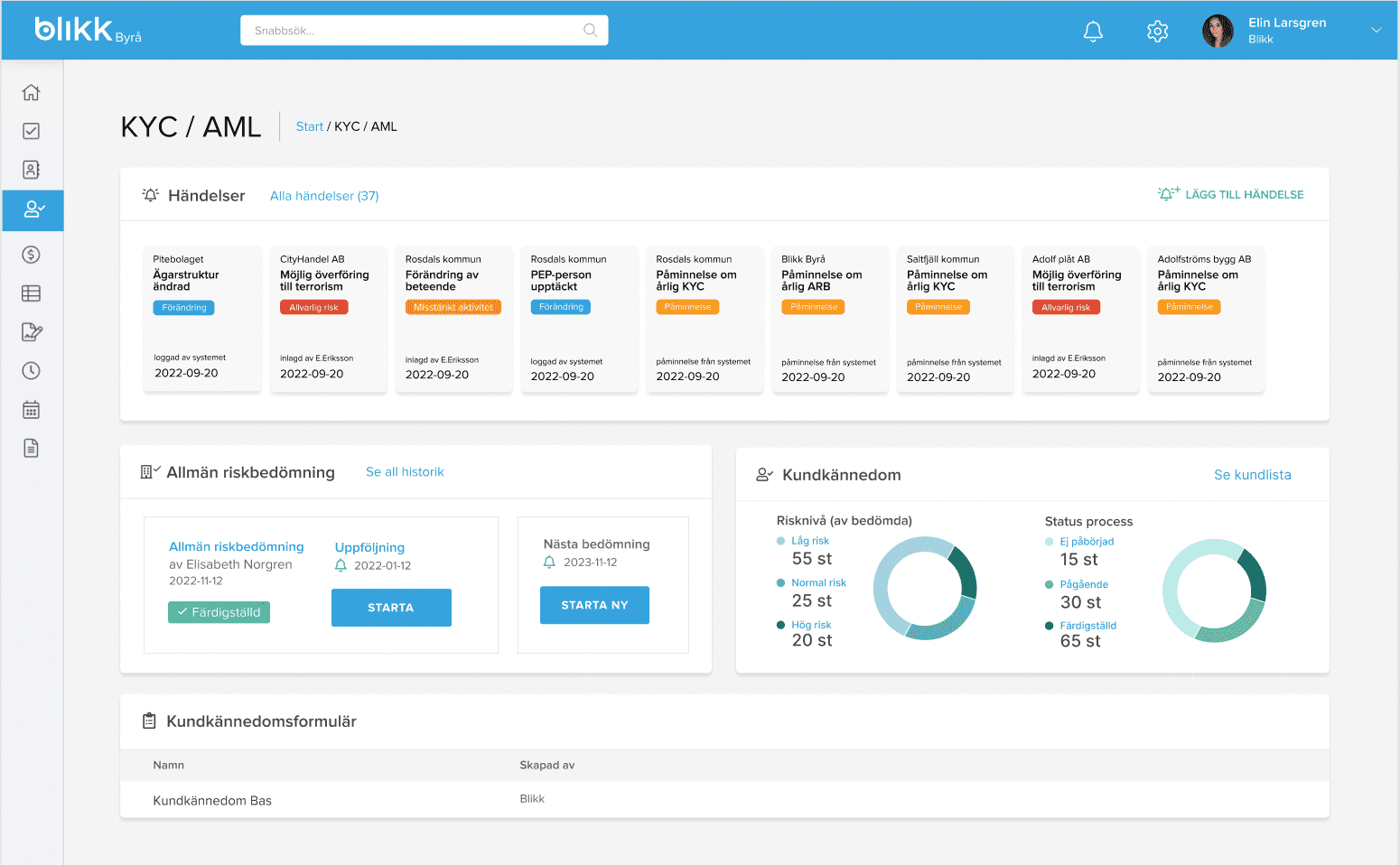This screenshot has width=1400, height=865.
Task: Expand the Elin Larsgren user menu
Action: click(1376, 31)
